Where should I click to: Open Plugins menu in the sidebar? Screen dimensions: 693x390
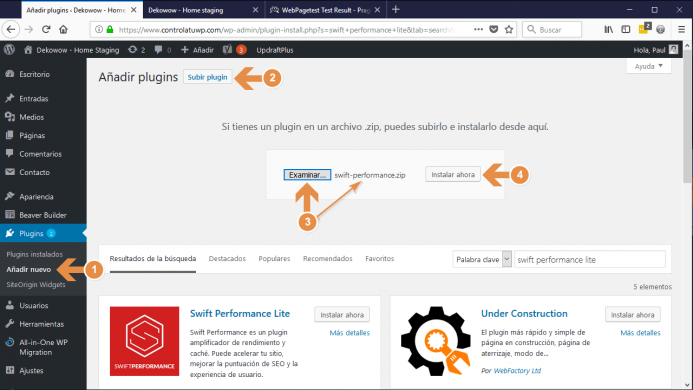[43, 233]
